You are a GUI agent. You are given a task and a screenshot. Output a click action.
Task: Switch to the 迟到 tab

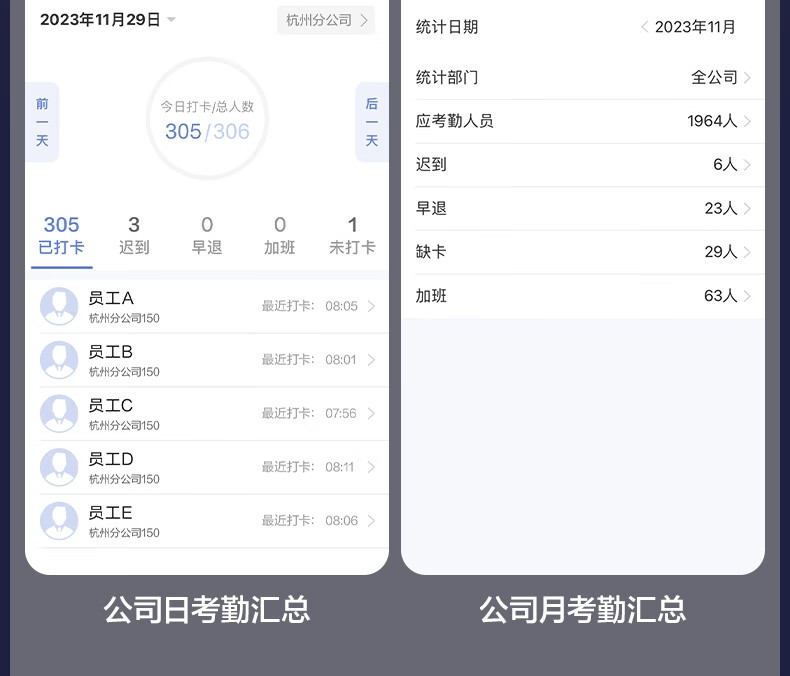tap(134, 235)
